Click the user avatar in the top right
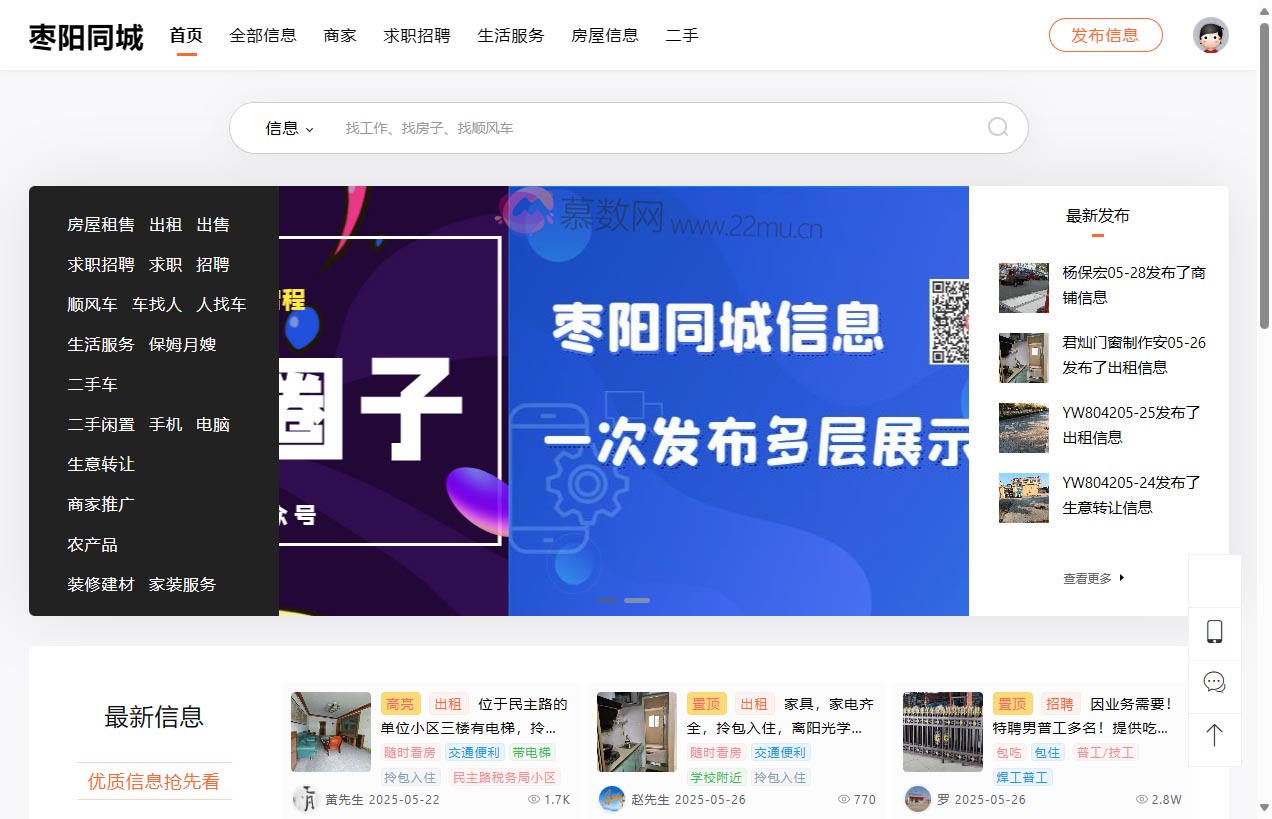The image size is (1272, 819). click(1210, 35)
